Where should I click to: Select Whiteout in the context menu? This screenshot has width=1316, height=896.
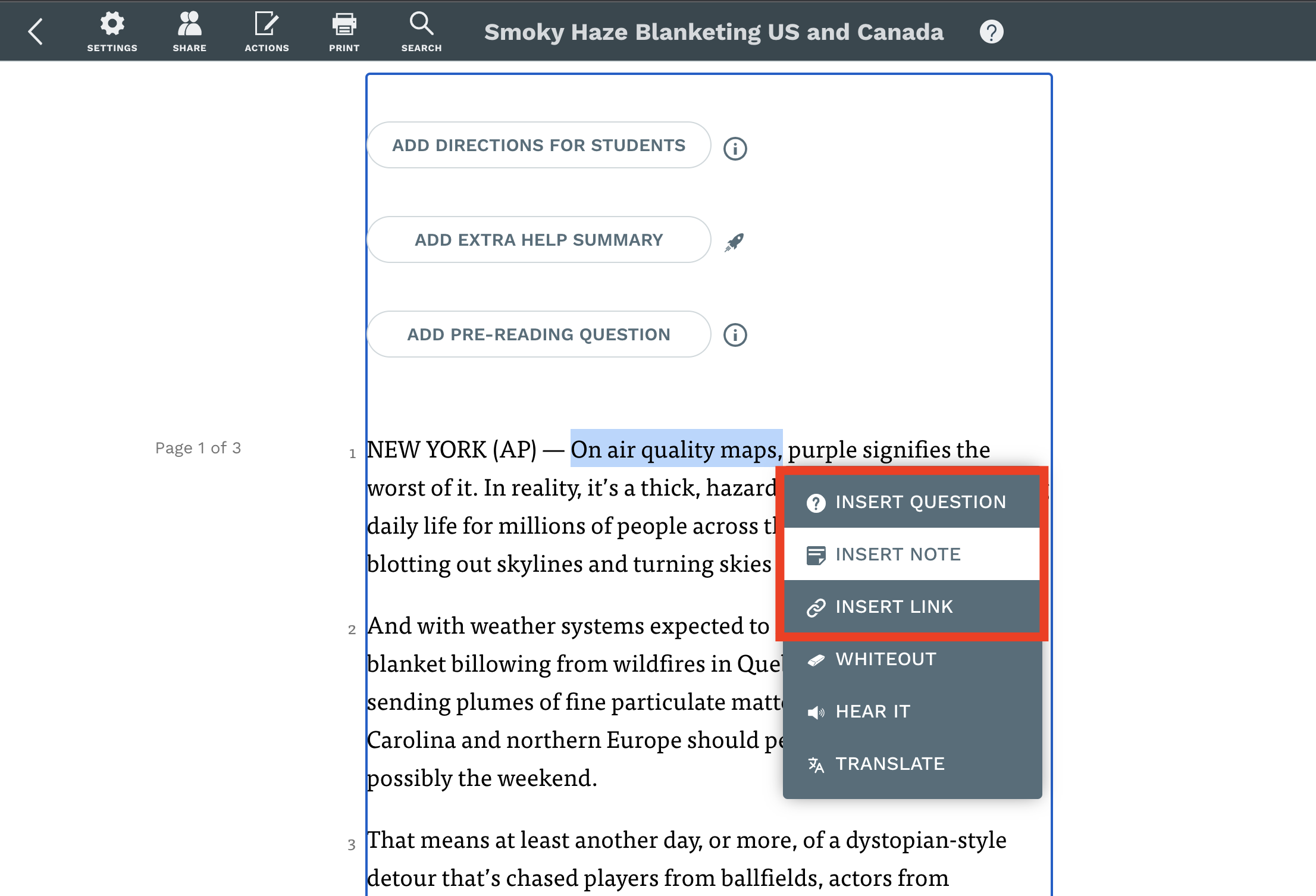click(x=912, y=659)
